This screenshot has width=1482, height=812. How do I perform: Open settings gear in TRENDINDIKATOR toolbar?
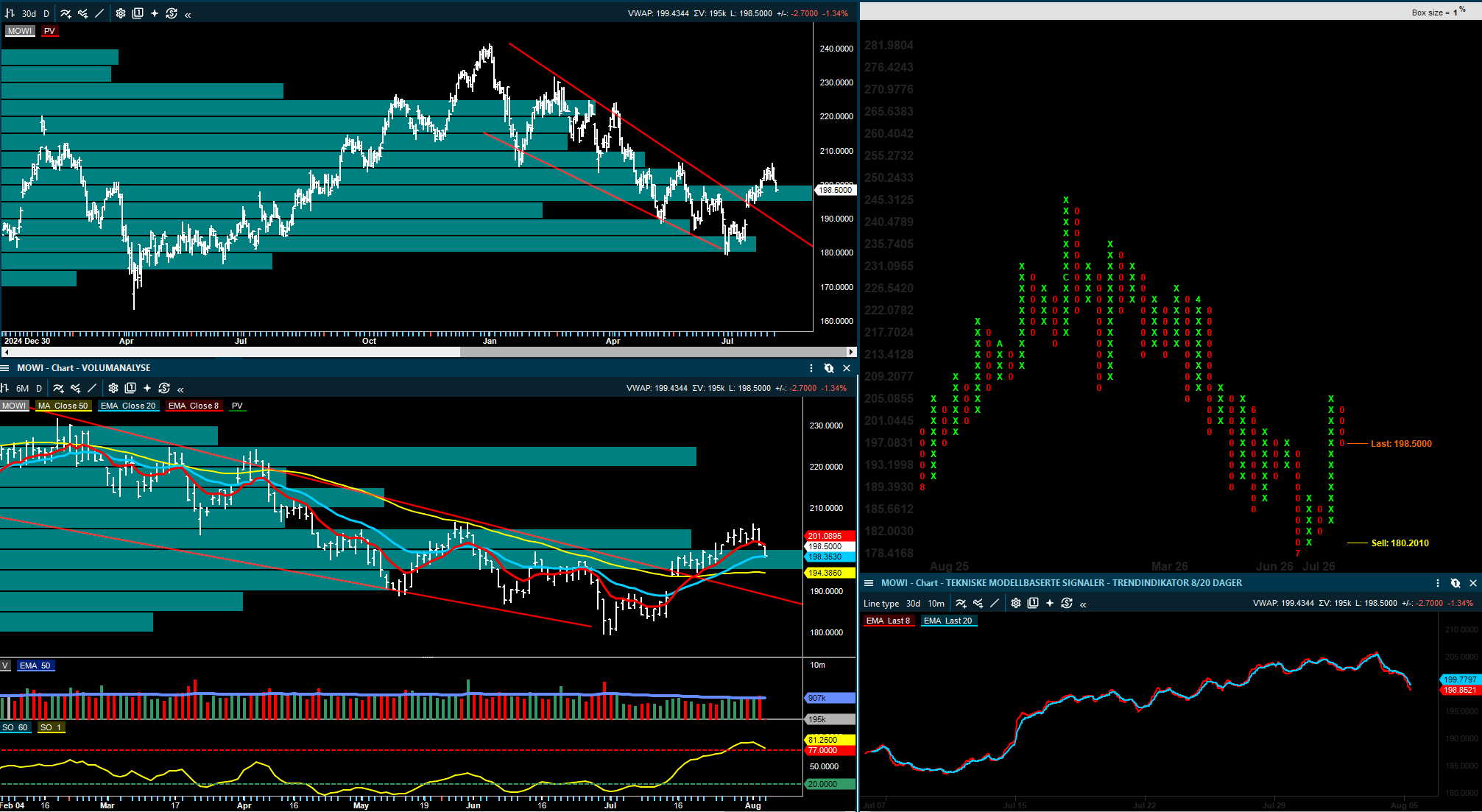[x=1016, y=603]
